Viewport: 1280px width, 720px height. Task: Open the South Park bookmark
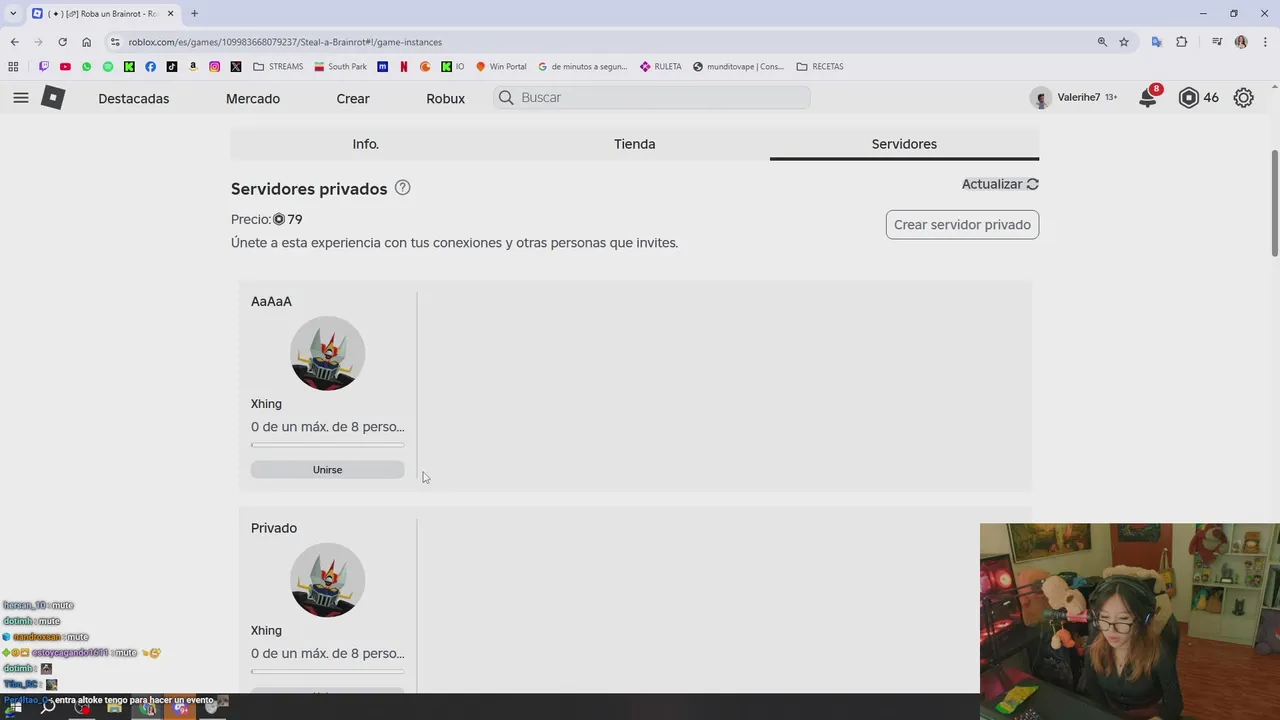pos(340,67)
